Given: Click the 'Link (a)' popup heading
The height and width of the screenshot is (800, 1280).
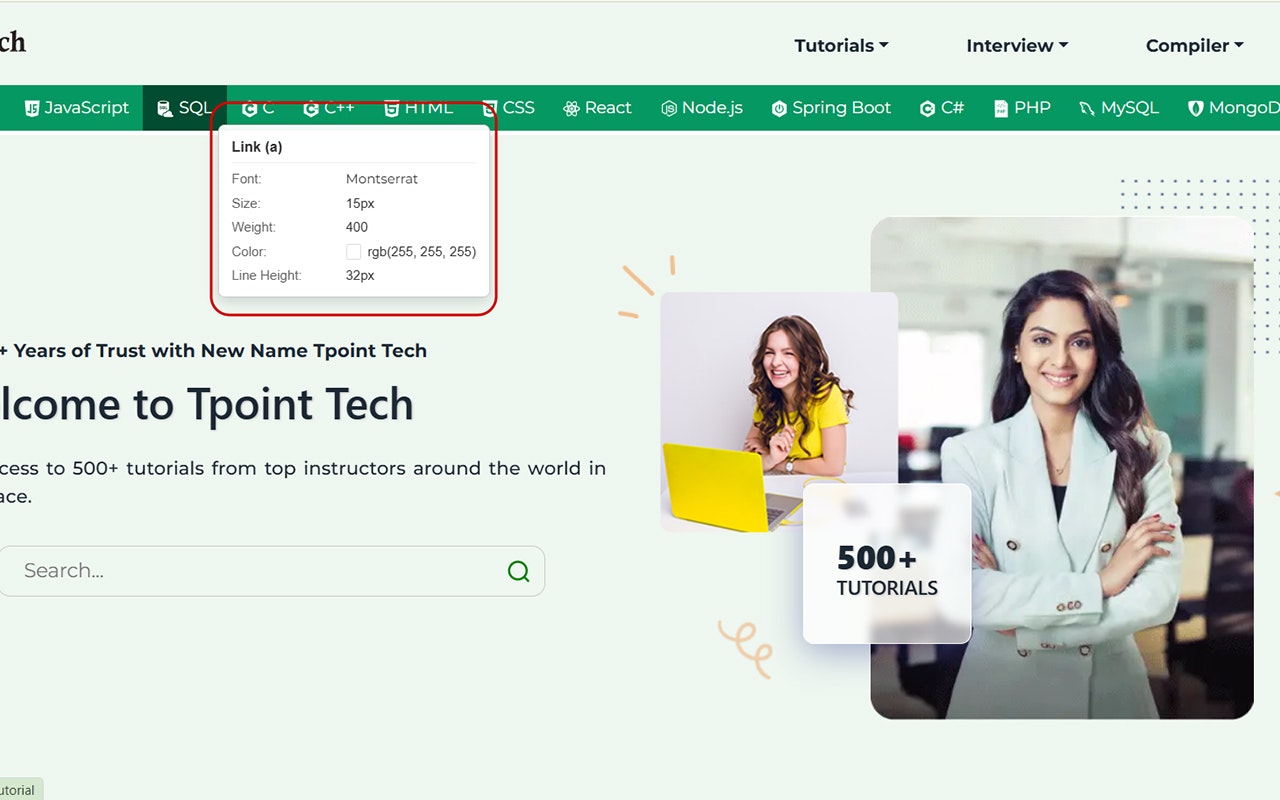Looking at the screenshot, I should point(257,147).
